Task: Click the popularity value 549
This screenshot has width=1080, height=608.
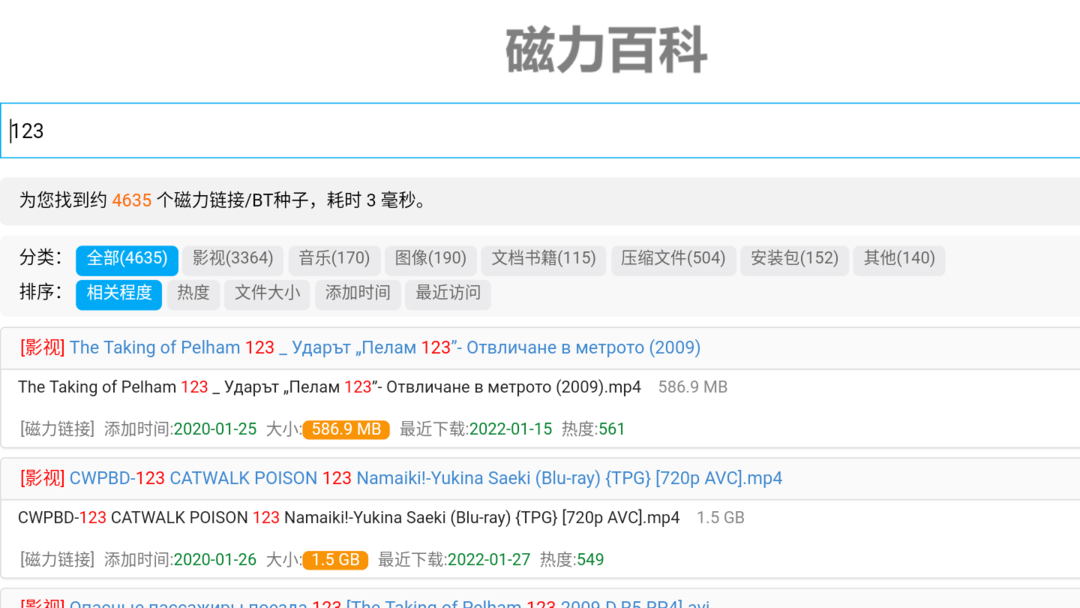Action: pos(590,560)
